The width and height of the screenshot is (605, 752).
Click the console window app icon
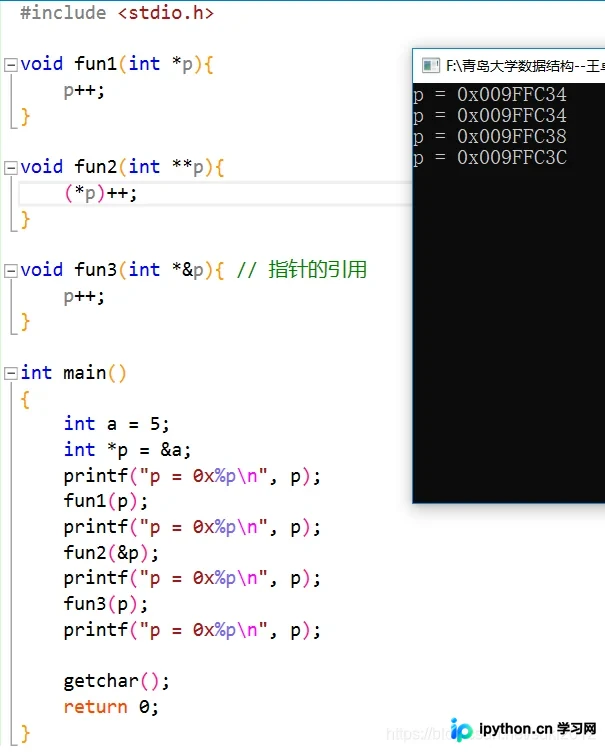[x=430, y=66]
